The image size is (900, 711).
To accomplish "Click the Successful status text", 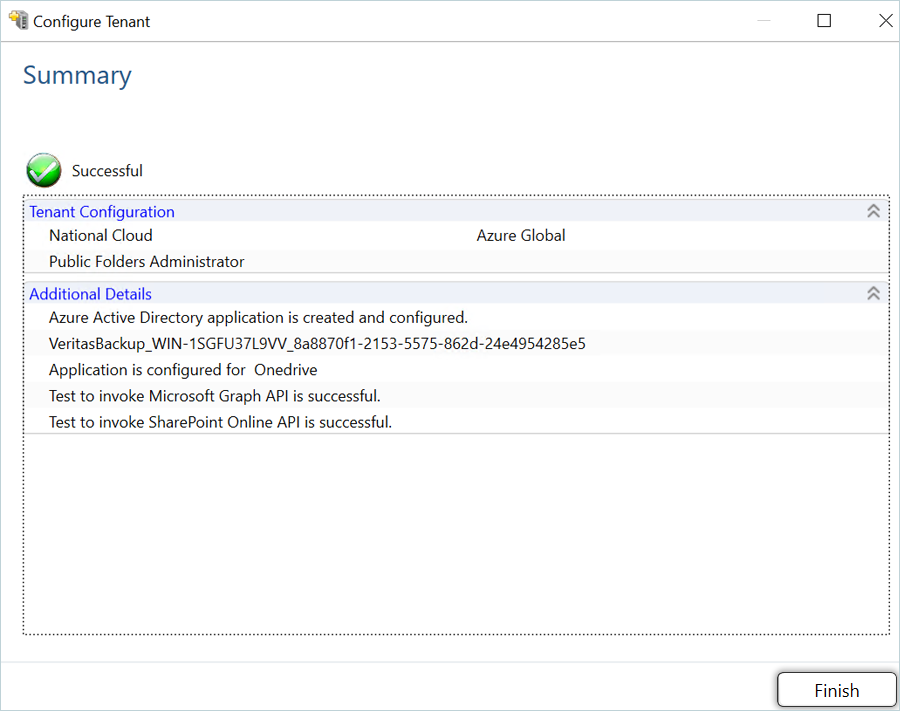I will [x=107, y=171].
